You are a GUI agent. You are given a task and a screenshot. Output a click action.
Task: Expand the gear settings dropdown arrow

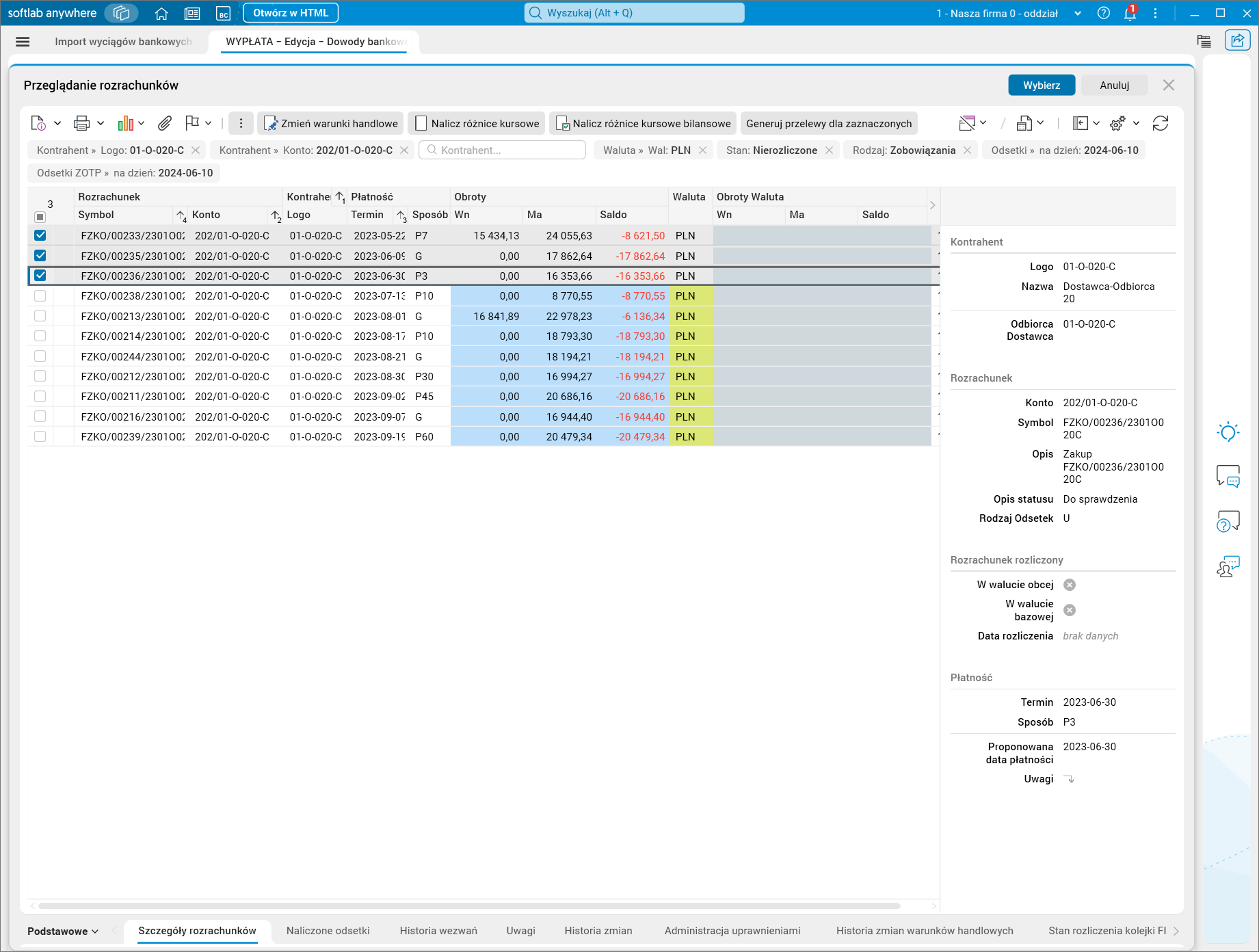pos(1136,123)
